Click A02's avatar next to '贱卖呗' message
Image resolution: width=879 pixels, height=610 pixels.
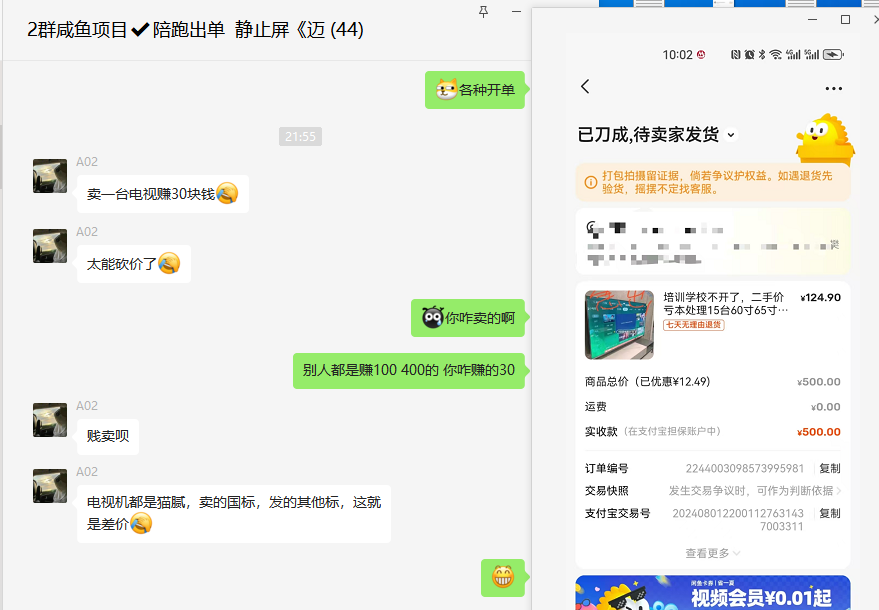pos(50,420)
